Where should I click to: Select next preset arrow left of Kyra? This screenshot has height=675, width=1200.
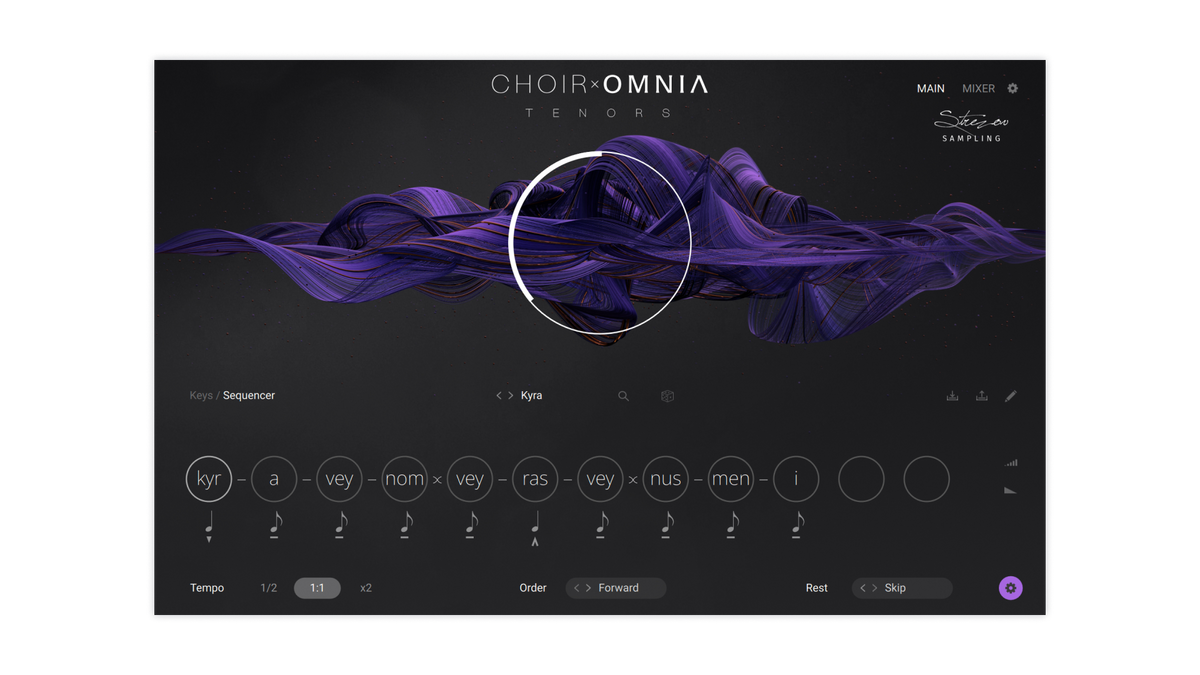511,396
